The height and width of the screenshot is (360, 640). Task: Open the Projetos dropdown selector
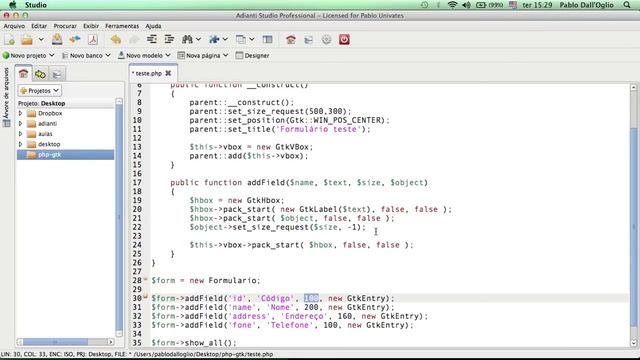coord(40,91)
